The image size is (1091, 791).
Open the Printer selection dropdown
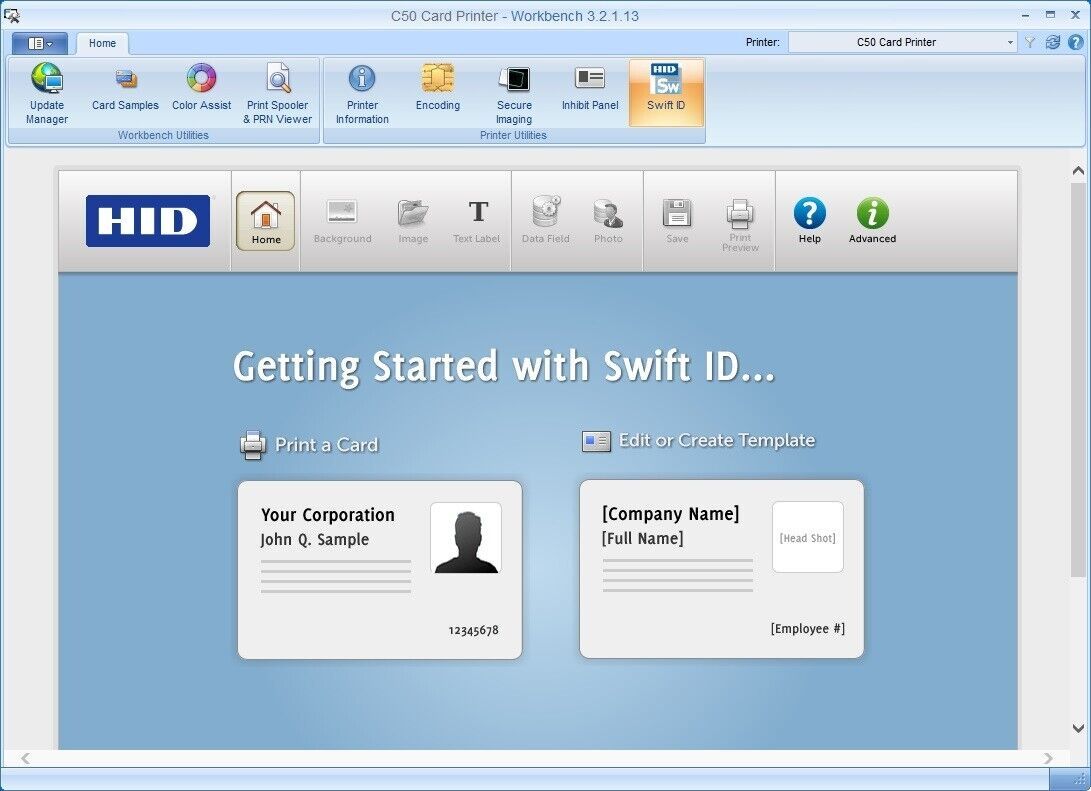pyautogui.click(x=903, y=42)
